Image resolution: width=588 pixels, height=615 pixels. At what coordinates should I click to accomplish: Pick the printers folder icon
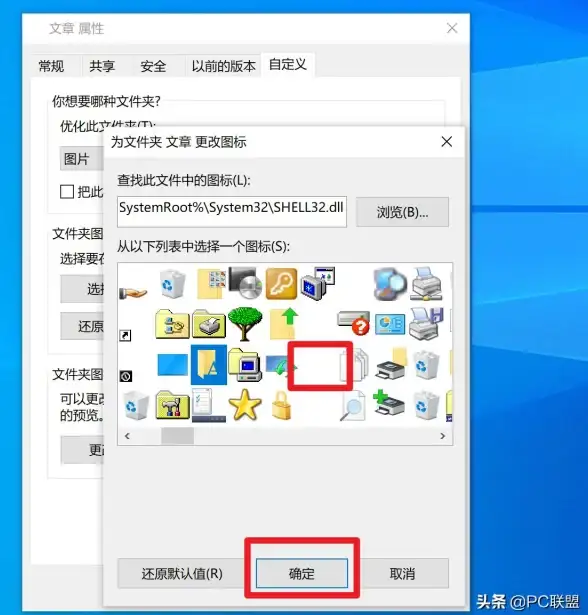(x=209, y=324)
